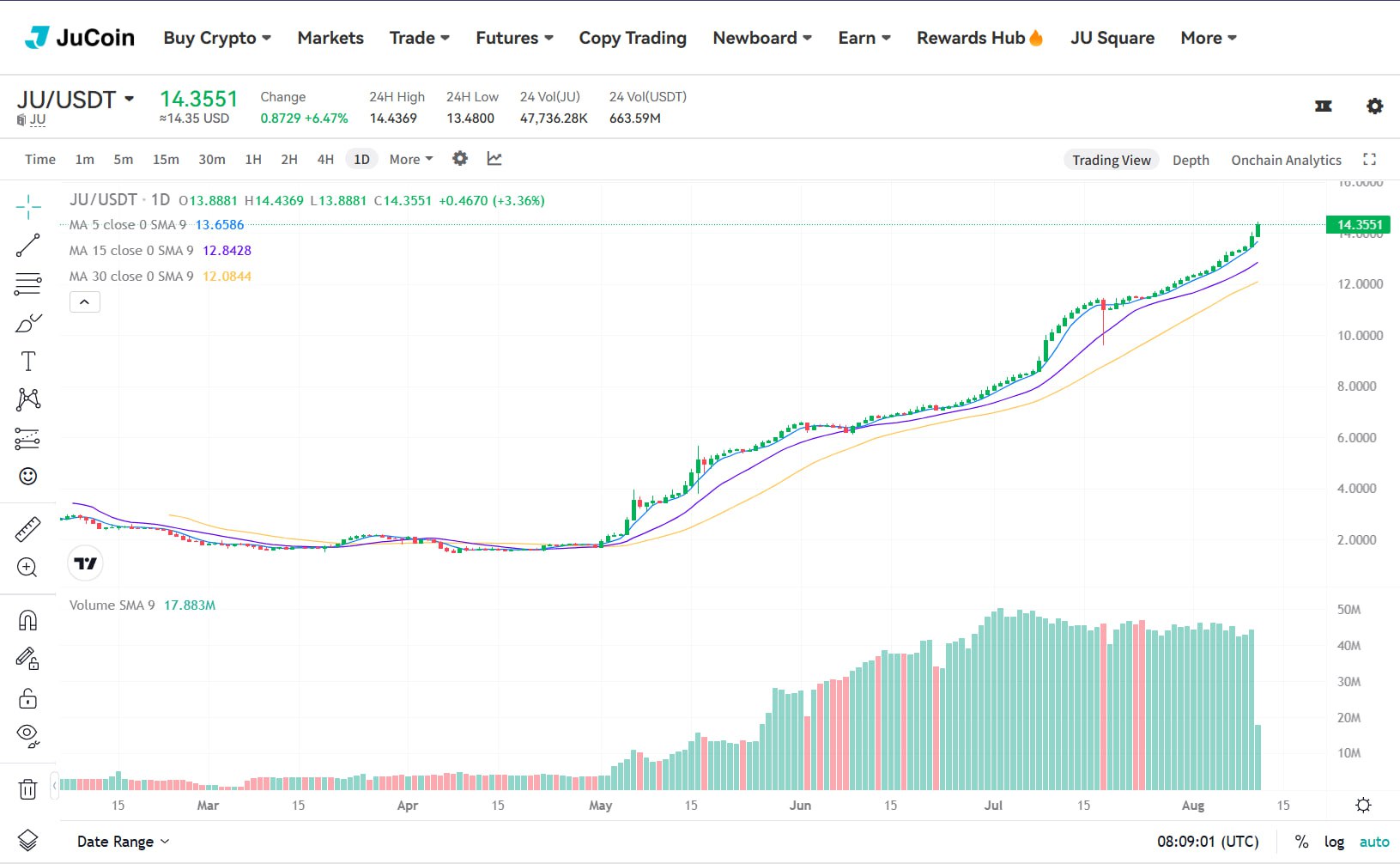
Task: Select the 4H timeframe
Action: 325,160
